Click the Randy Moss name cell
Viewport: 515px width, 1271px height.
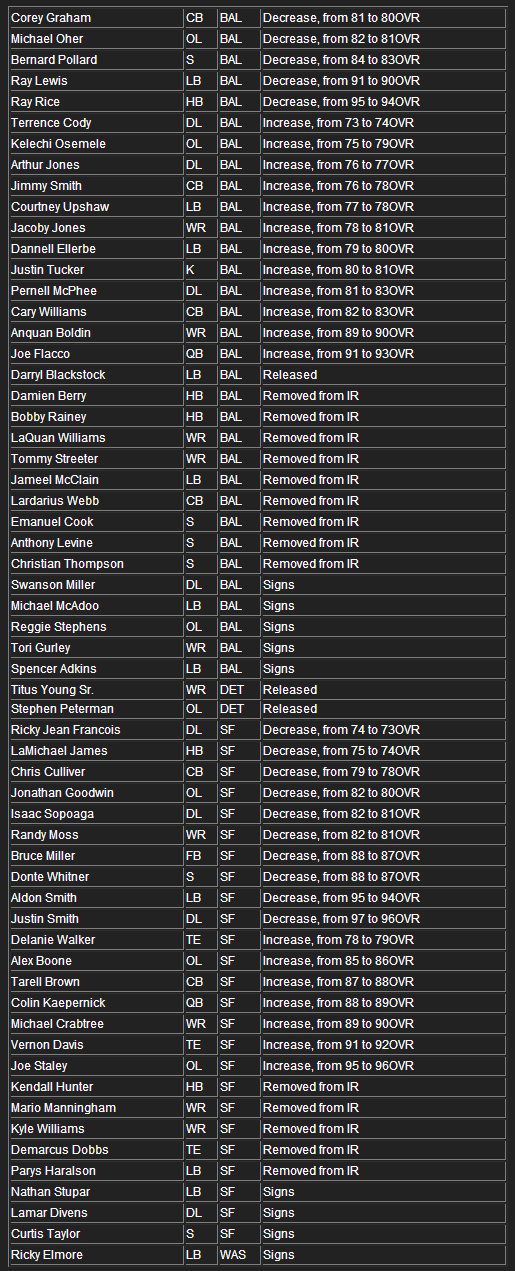[95, 835]
